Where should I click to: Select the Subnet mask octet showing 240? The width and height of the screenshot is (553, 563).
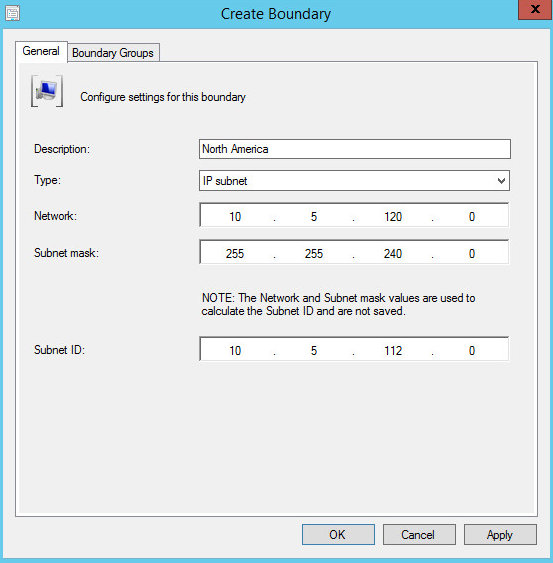point(393,253)
